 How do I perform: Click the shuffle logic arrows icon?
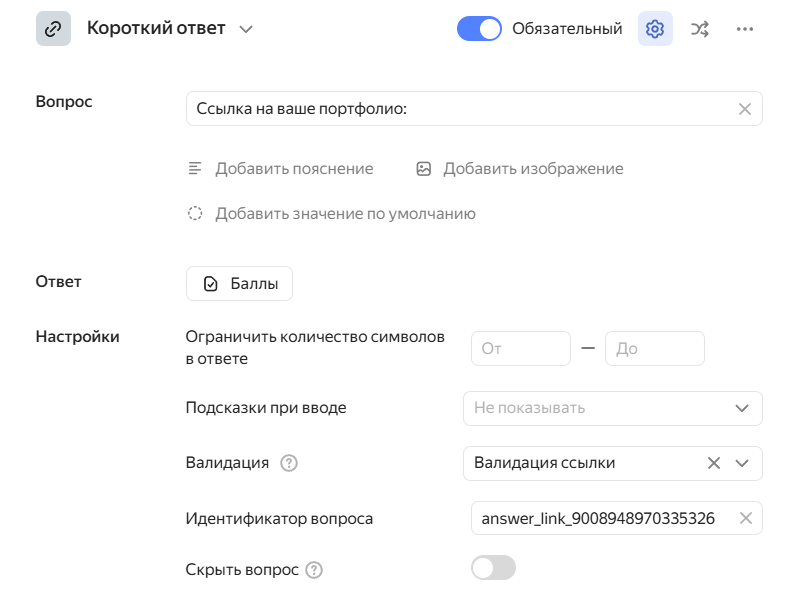pos(700,29)
